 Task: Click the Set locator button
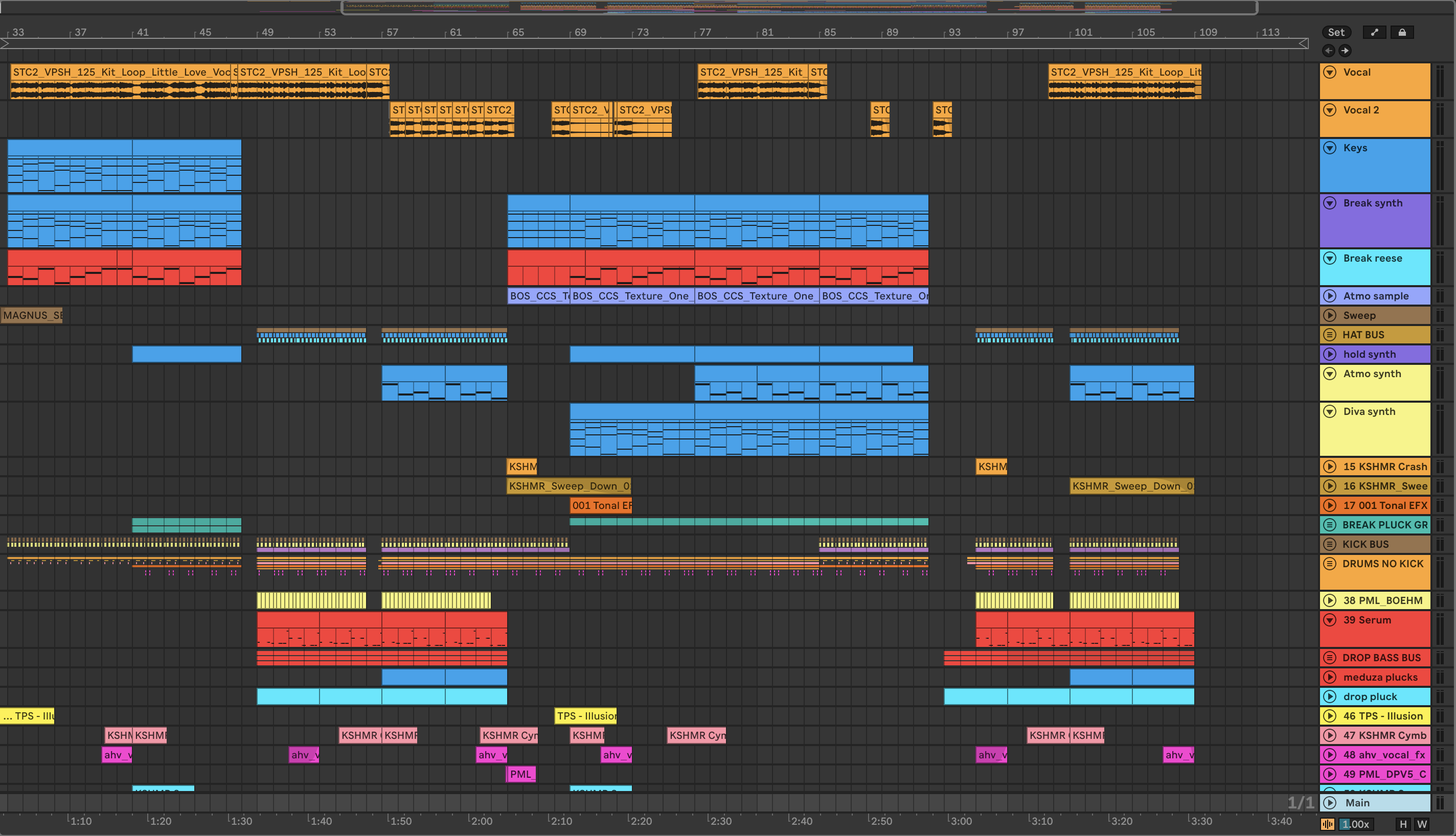[1336, 32]
